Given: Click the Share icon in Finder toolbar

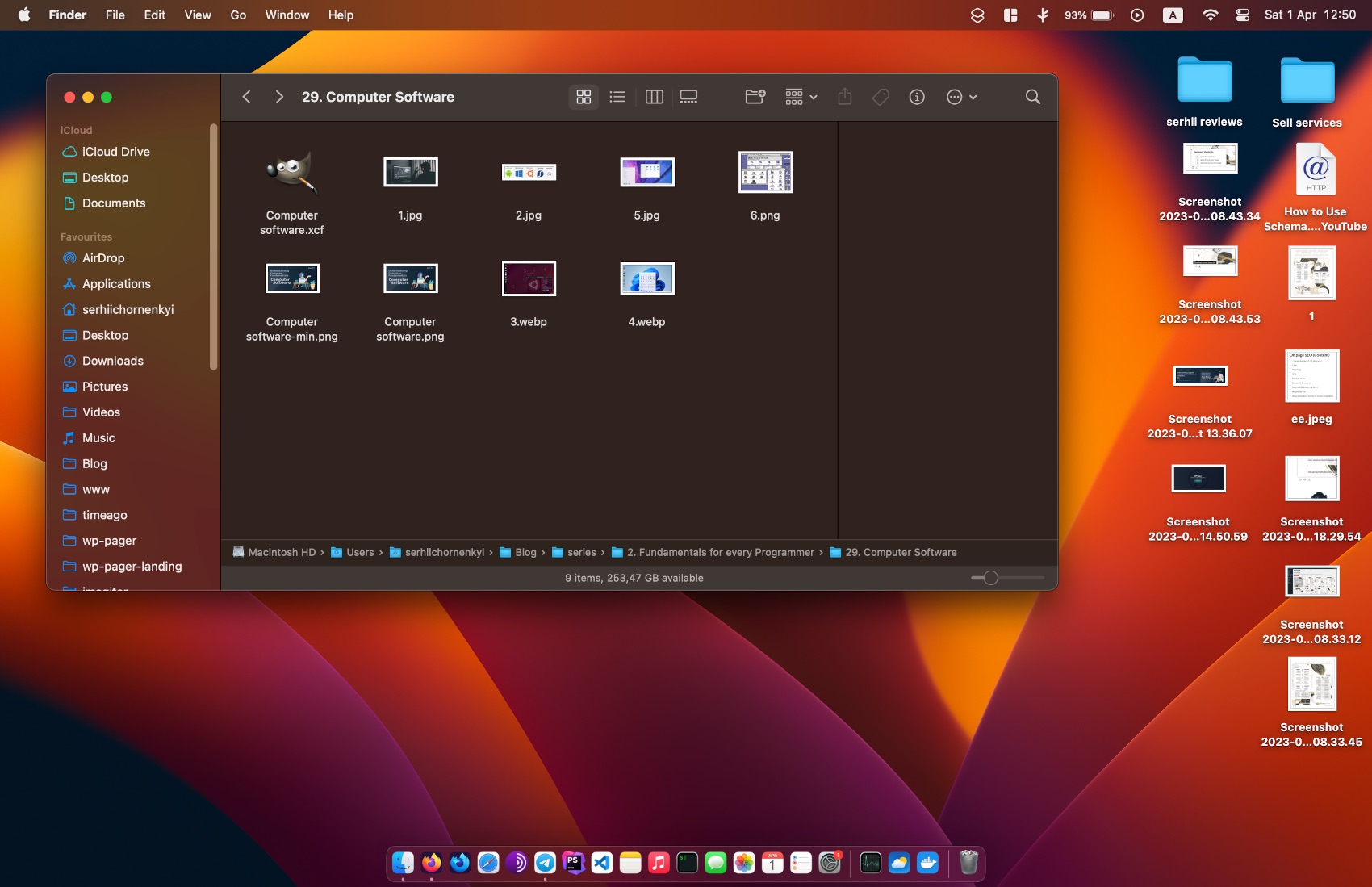Looking at the screenshot, I should (845, 97).
